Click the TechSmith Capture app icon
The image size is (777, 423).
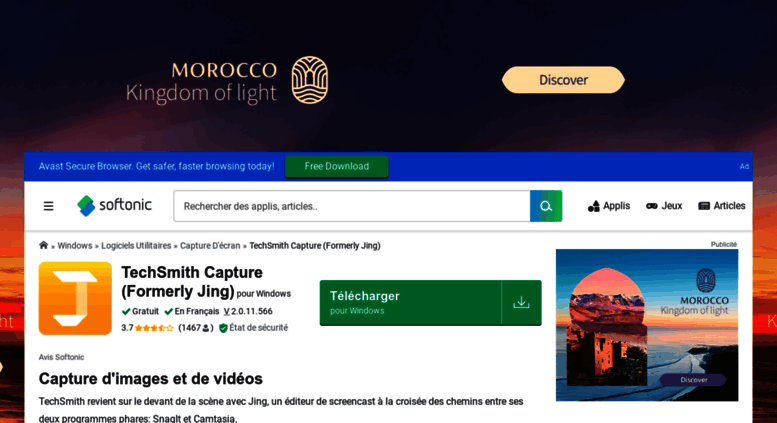[75, 298]
